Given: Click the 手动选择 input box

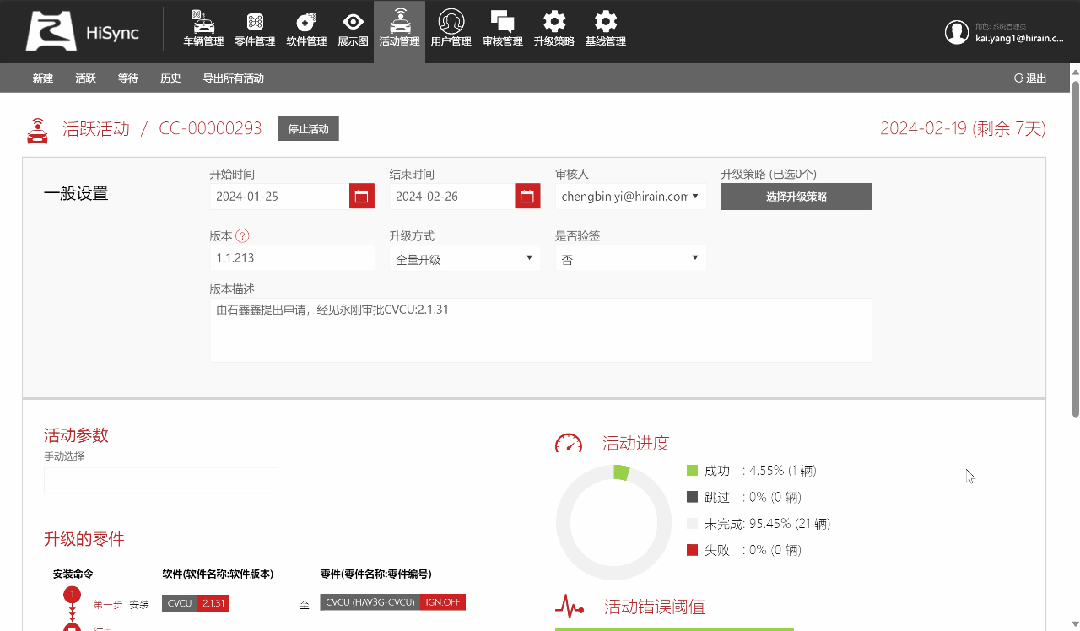Looking at the screenshot, I should (x=161, y=480).
